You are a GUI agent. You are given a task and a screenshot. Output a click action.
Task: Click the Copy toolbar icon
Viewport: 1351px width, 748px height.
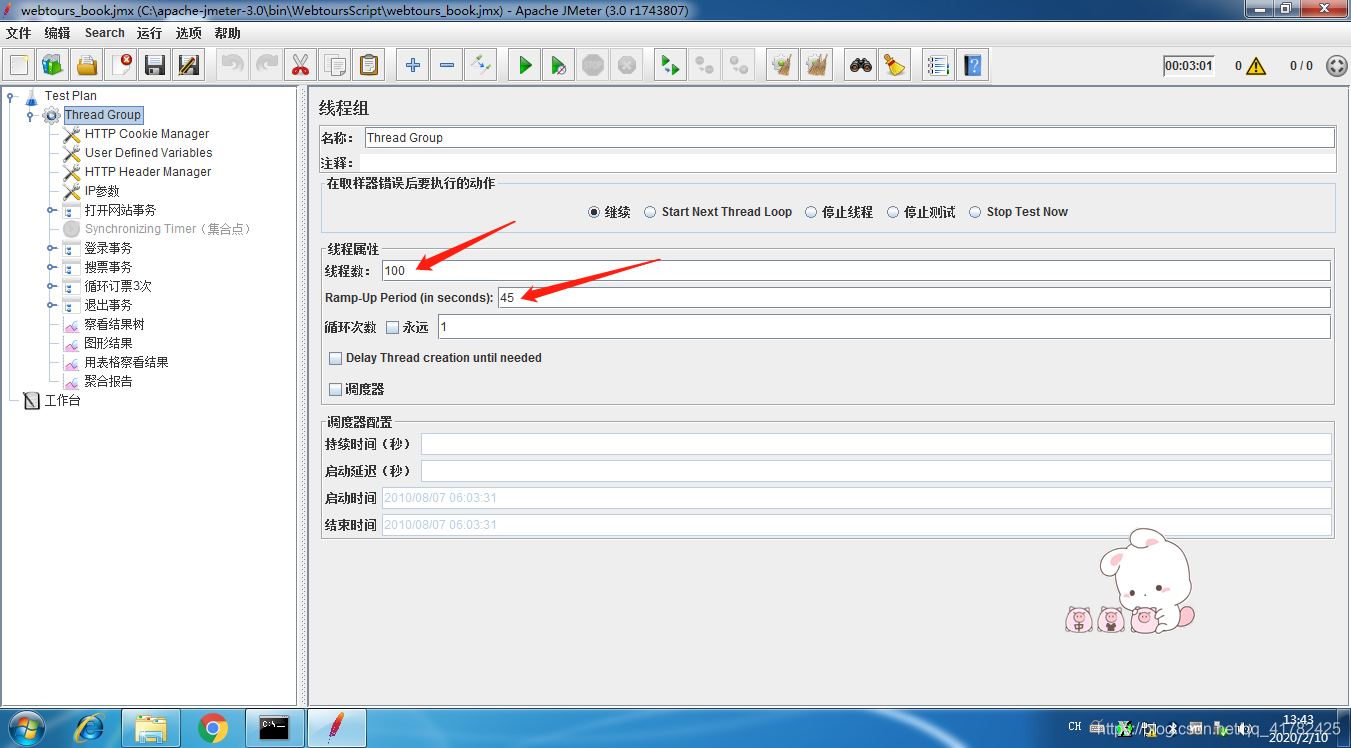click(x=335, y=66)
